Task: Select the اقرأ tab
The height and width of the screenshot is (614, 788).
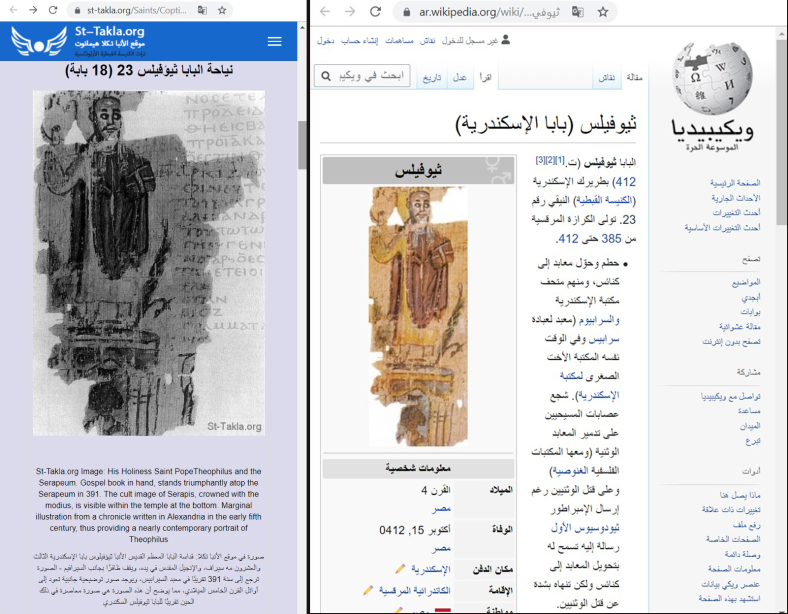Action: tap(485, 77)
